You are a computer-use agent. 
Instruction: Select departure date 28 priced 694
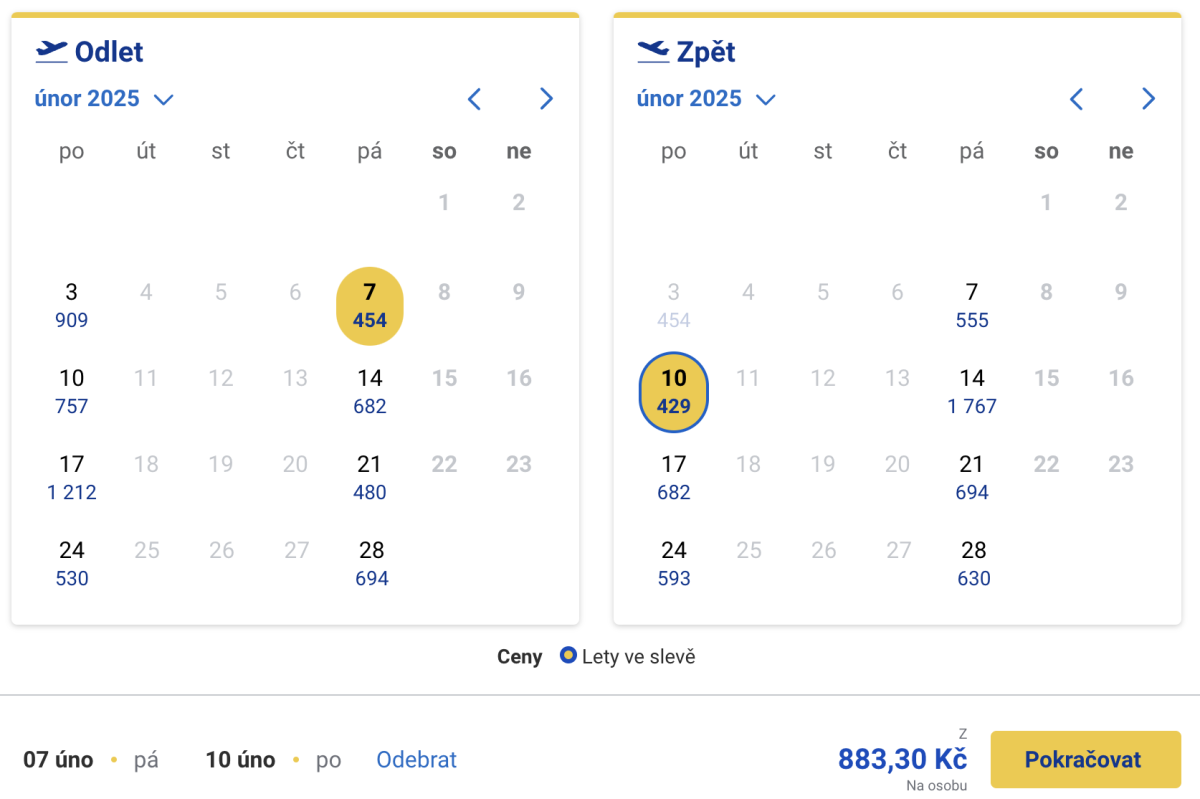[371, 564]
